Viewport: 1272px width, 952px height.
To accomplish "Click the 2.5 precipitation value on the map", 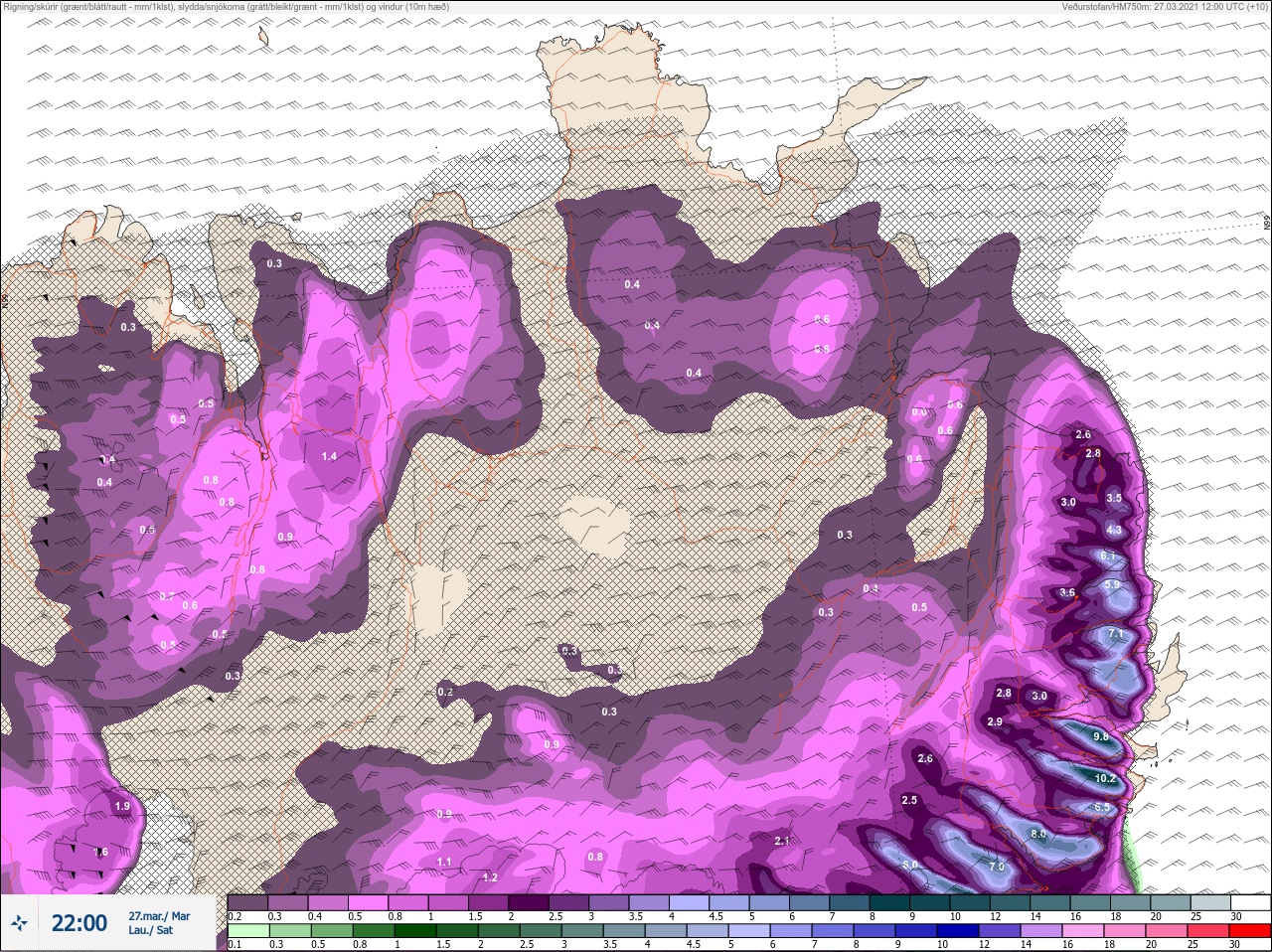I will (x=909, y=800).
